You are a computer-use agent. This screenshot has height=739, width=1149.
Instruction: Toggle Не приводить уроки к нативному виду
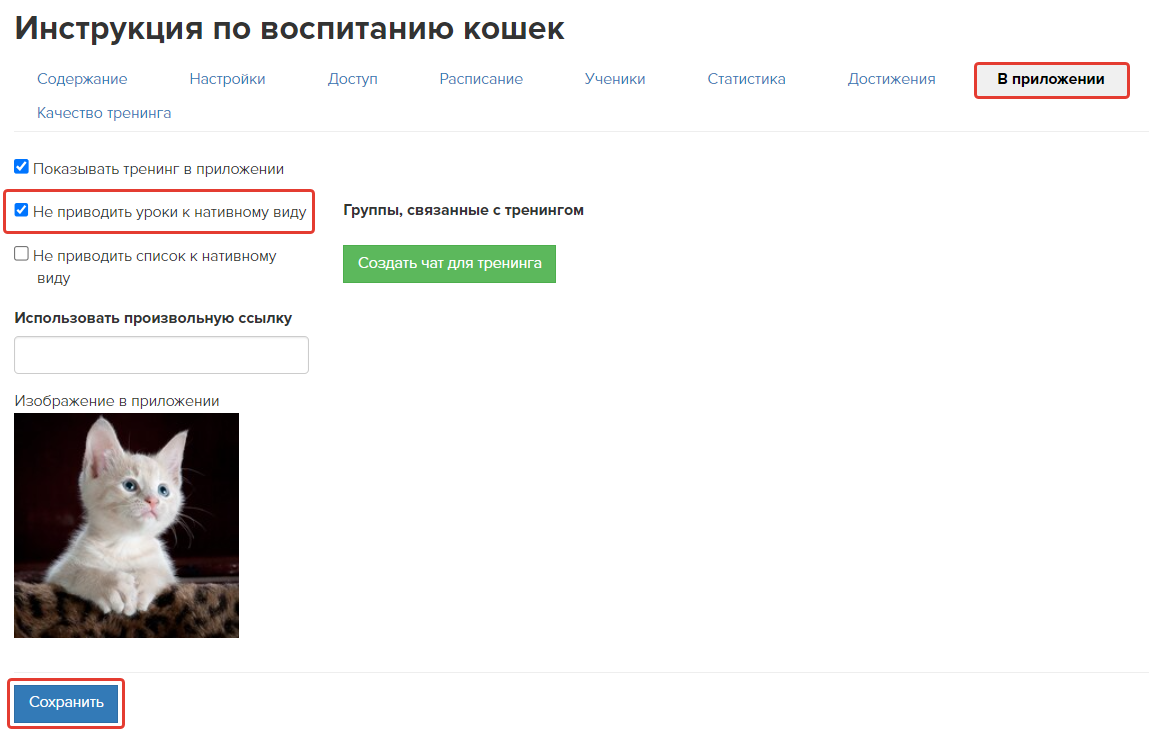pos(22,211)
